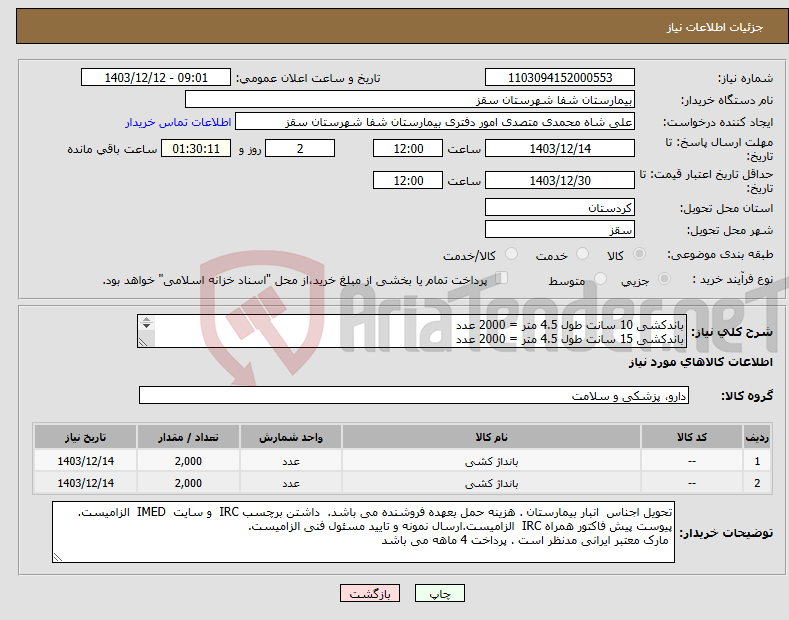Click the request creator field علی شاه محمدی

(x=435, y=122)
